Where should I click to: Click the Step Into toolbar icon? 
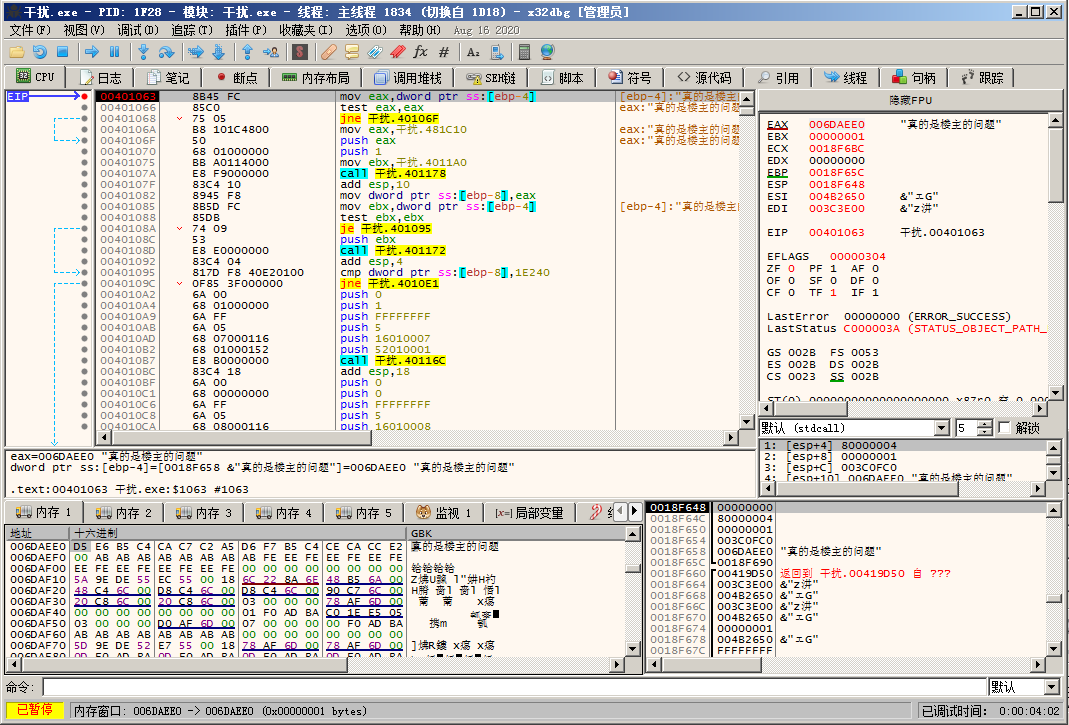pos(143,52)
